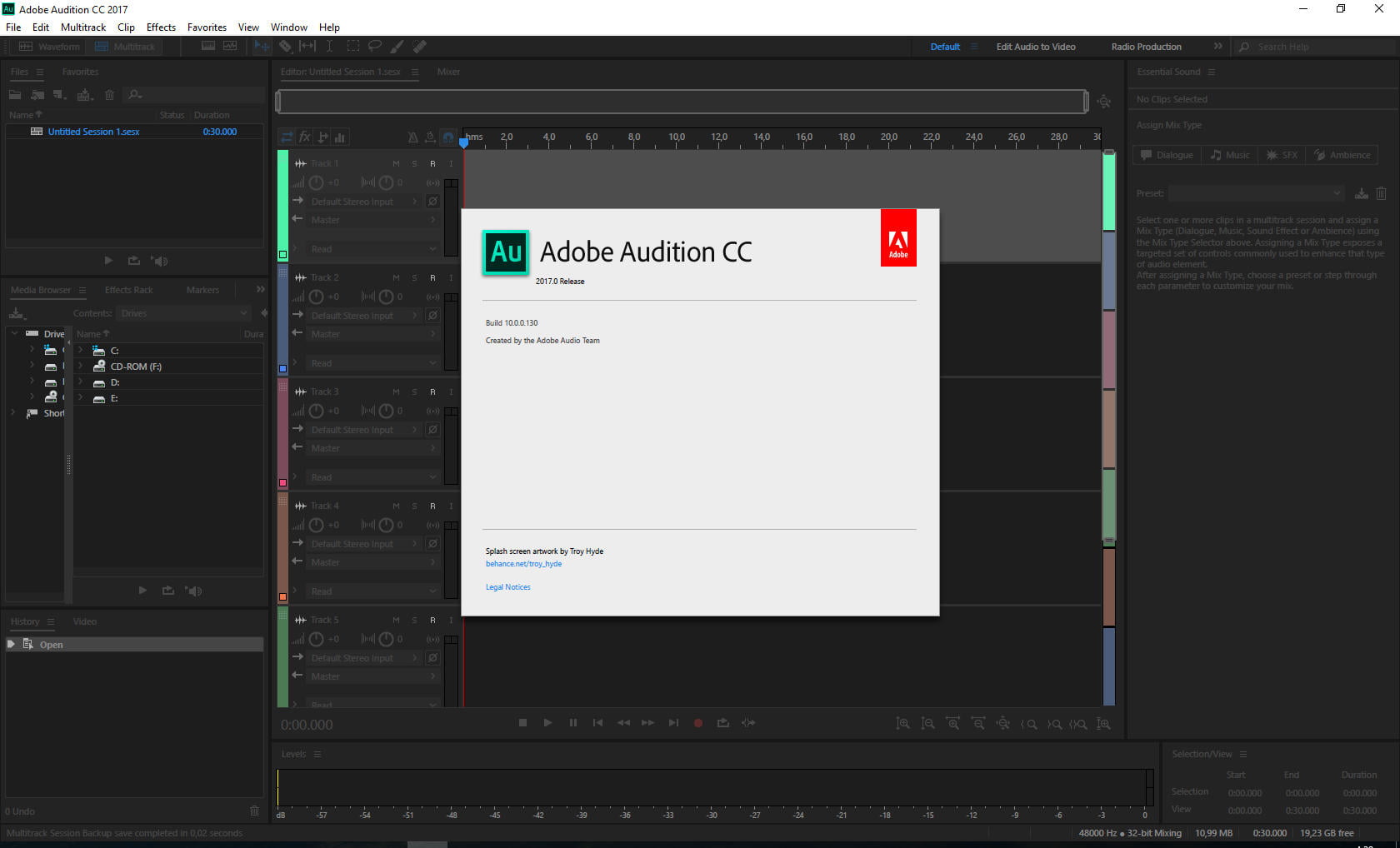1400x848 pixels.
Task: Toggle polarity reverse on Track 1
Action: tap(432, 202)
